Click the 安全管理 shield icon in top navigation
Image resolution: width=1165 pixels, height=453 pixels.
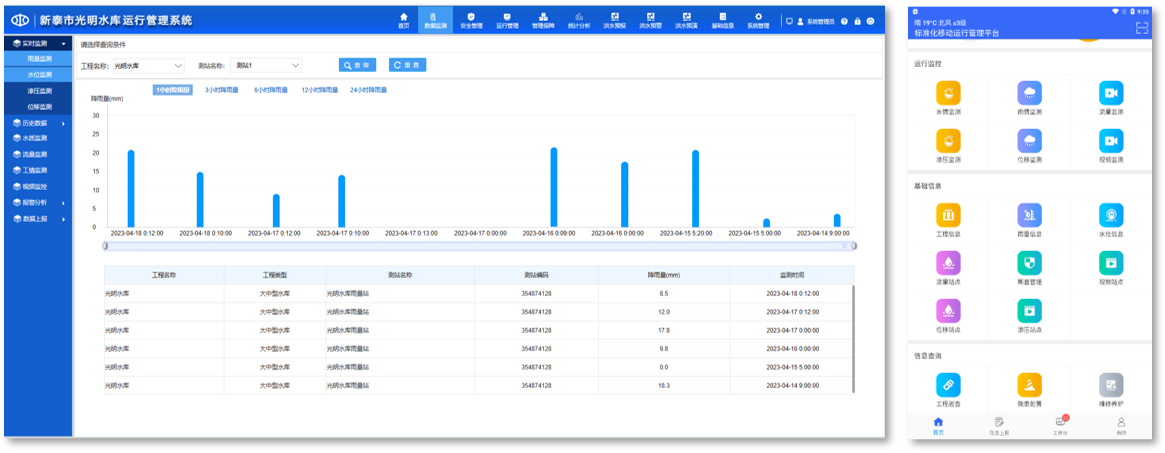[471, 20]
